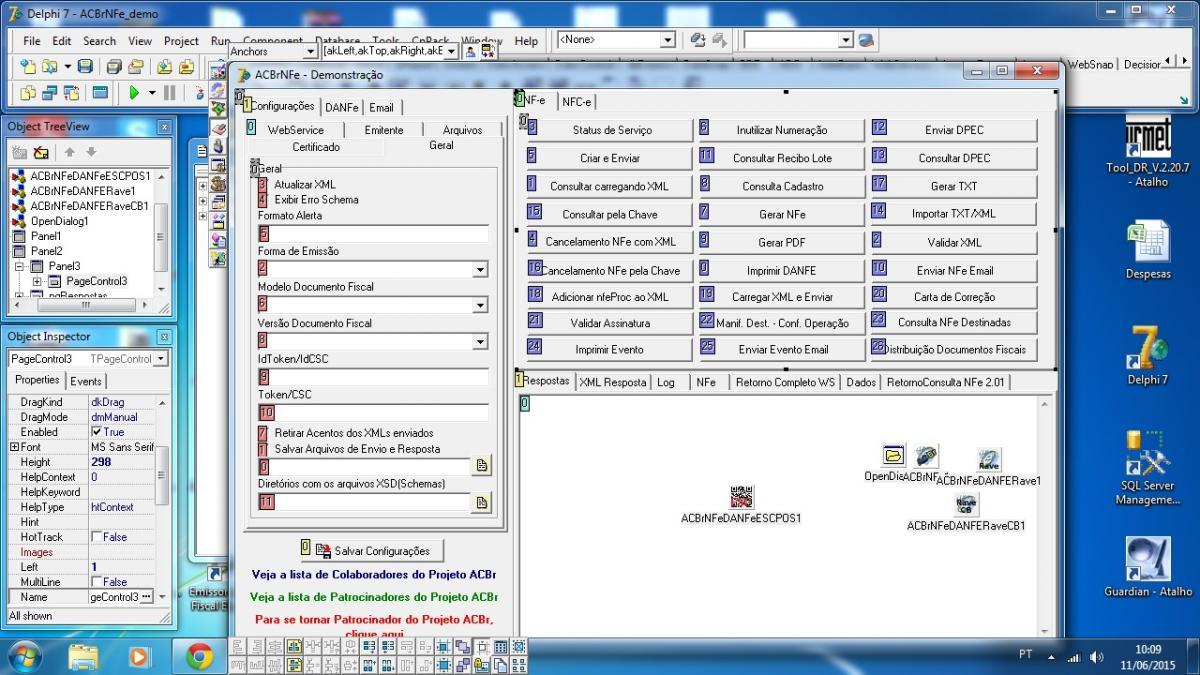The height and width of the screenshot is (675, 1200).
Task: Click the Save toolbar icon in Delphi
Action: coord(86,67)
